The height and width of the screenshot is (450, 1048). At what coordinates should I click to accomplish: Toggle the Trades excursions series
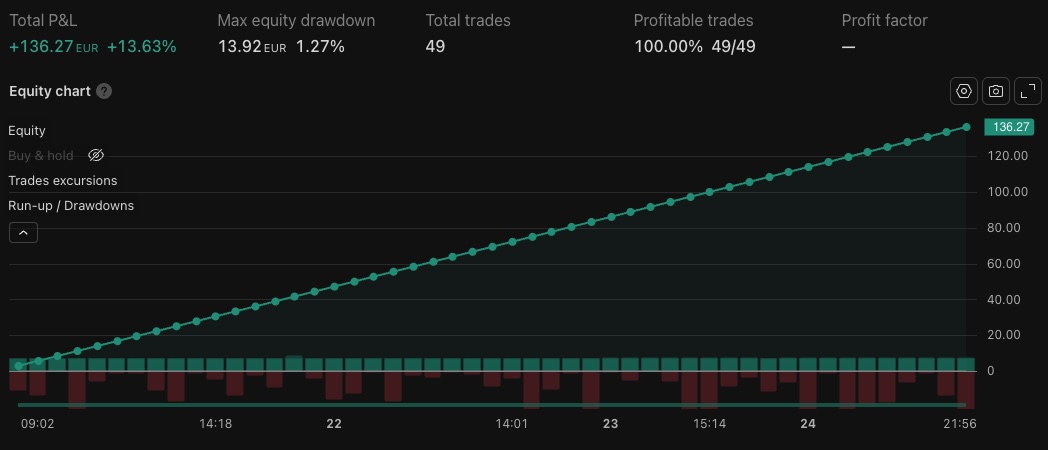pos(62,180)
